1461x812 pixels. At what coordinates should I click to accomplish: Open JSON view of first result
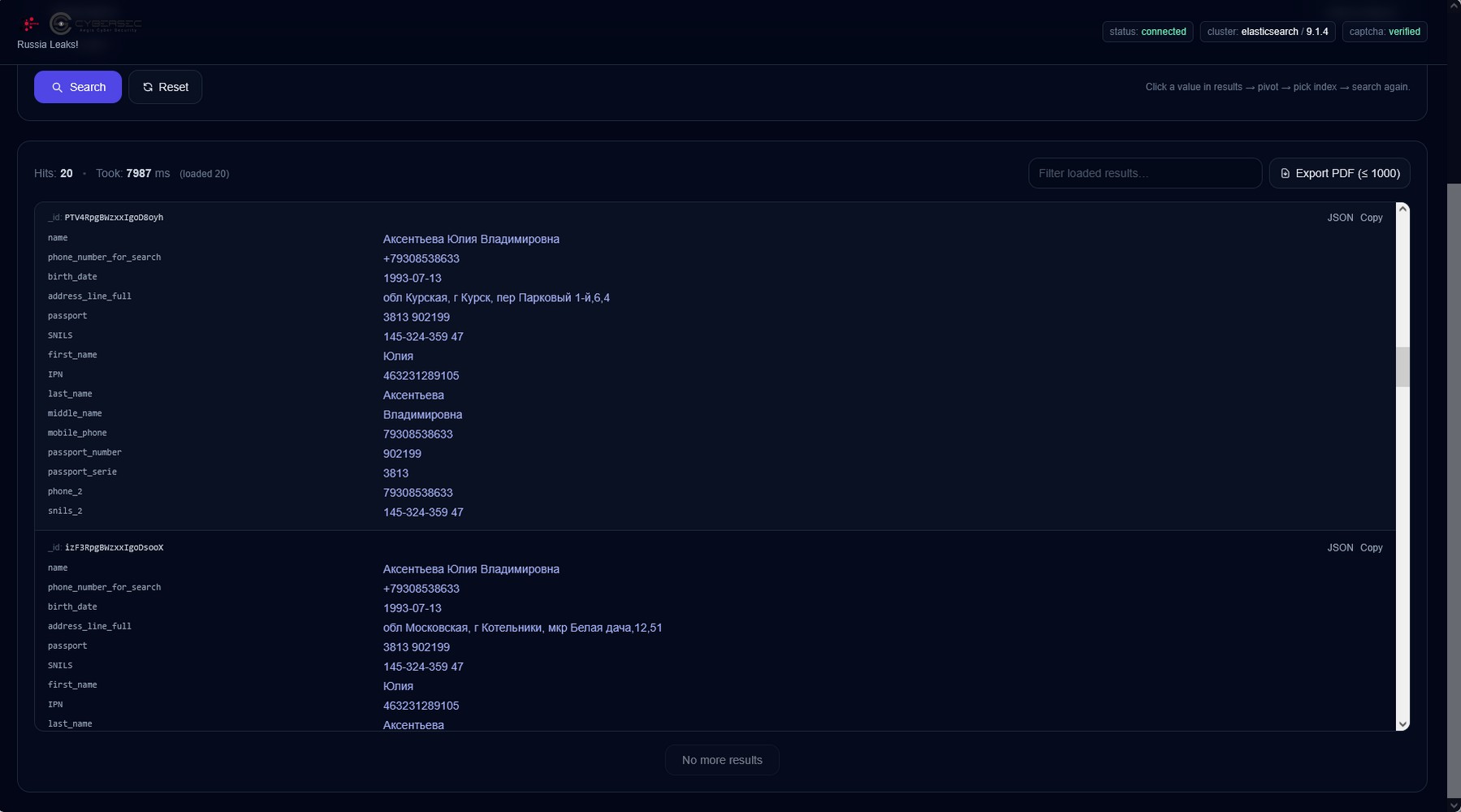tap(1340, 218)
